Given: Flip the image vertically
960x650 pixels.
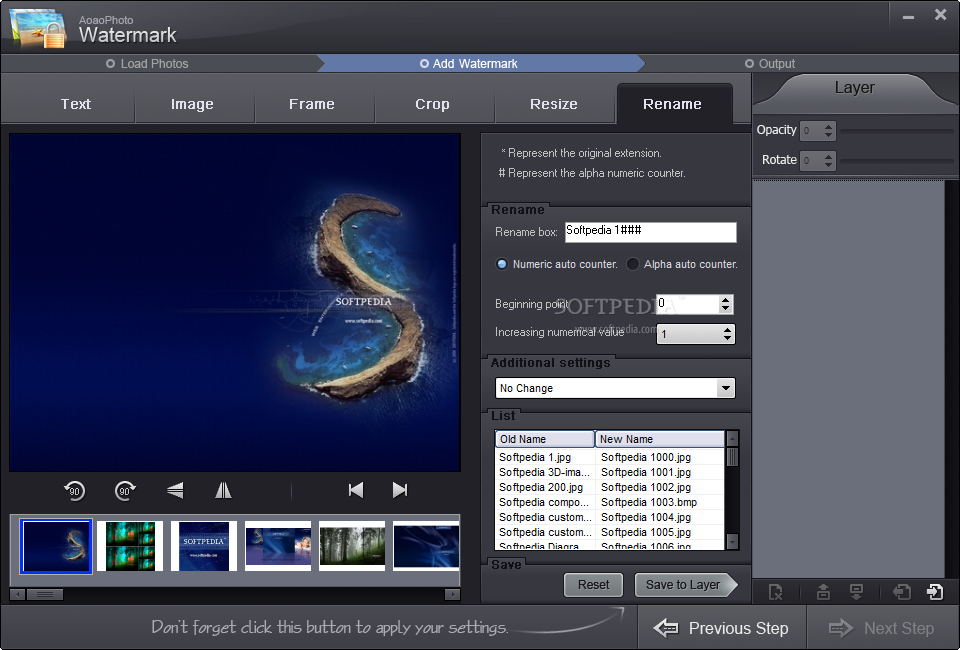Looking at the screenshot, I should coord(175,490).
